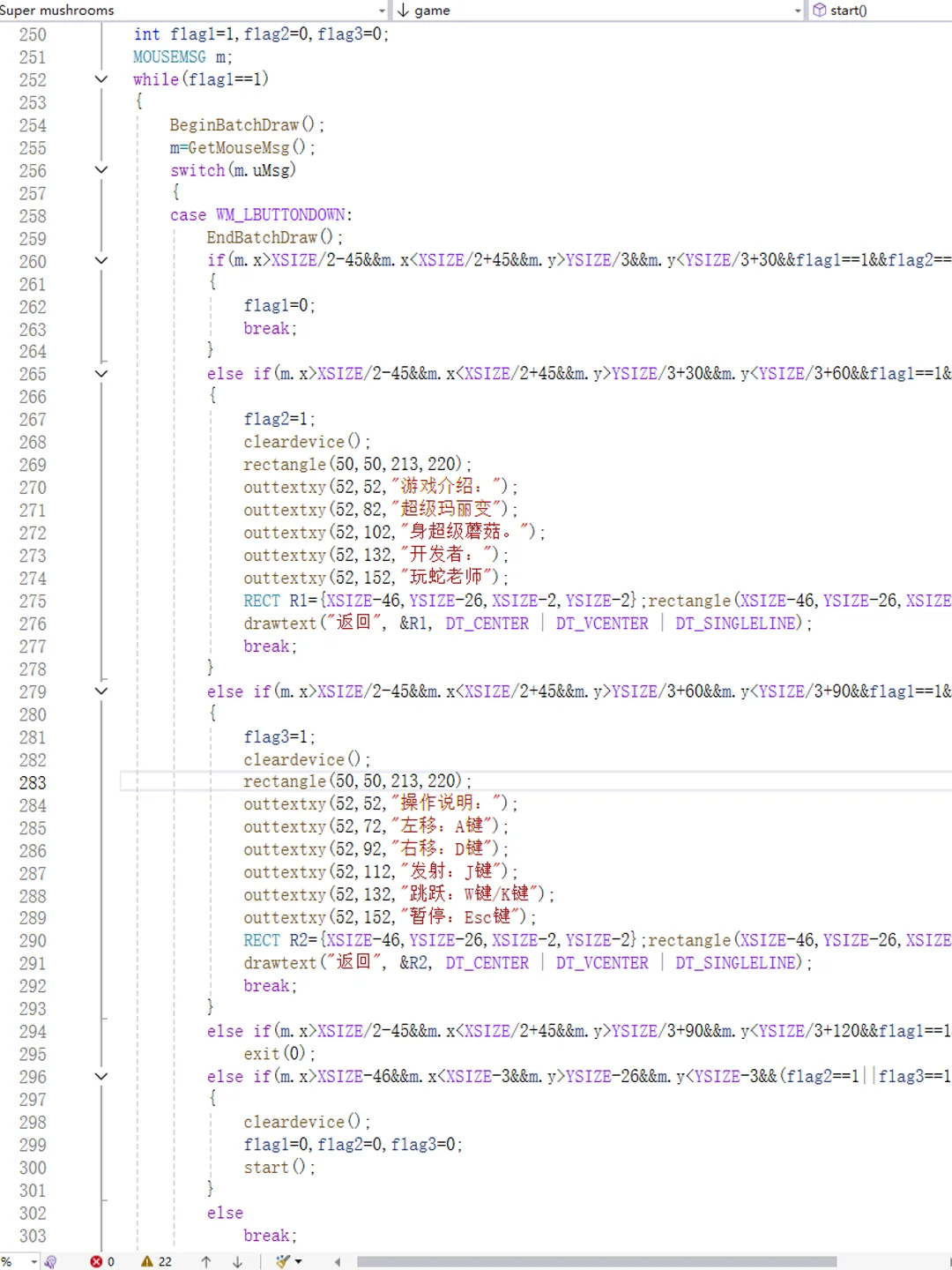This screenshot has width=952, height=1270.
Task: Click the flag resets on line 299
Action: pos(353,1145)
